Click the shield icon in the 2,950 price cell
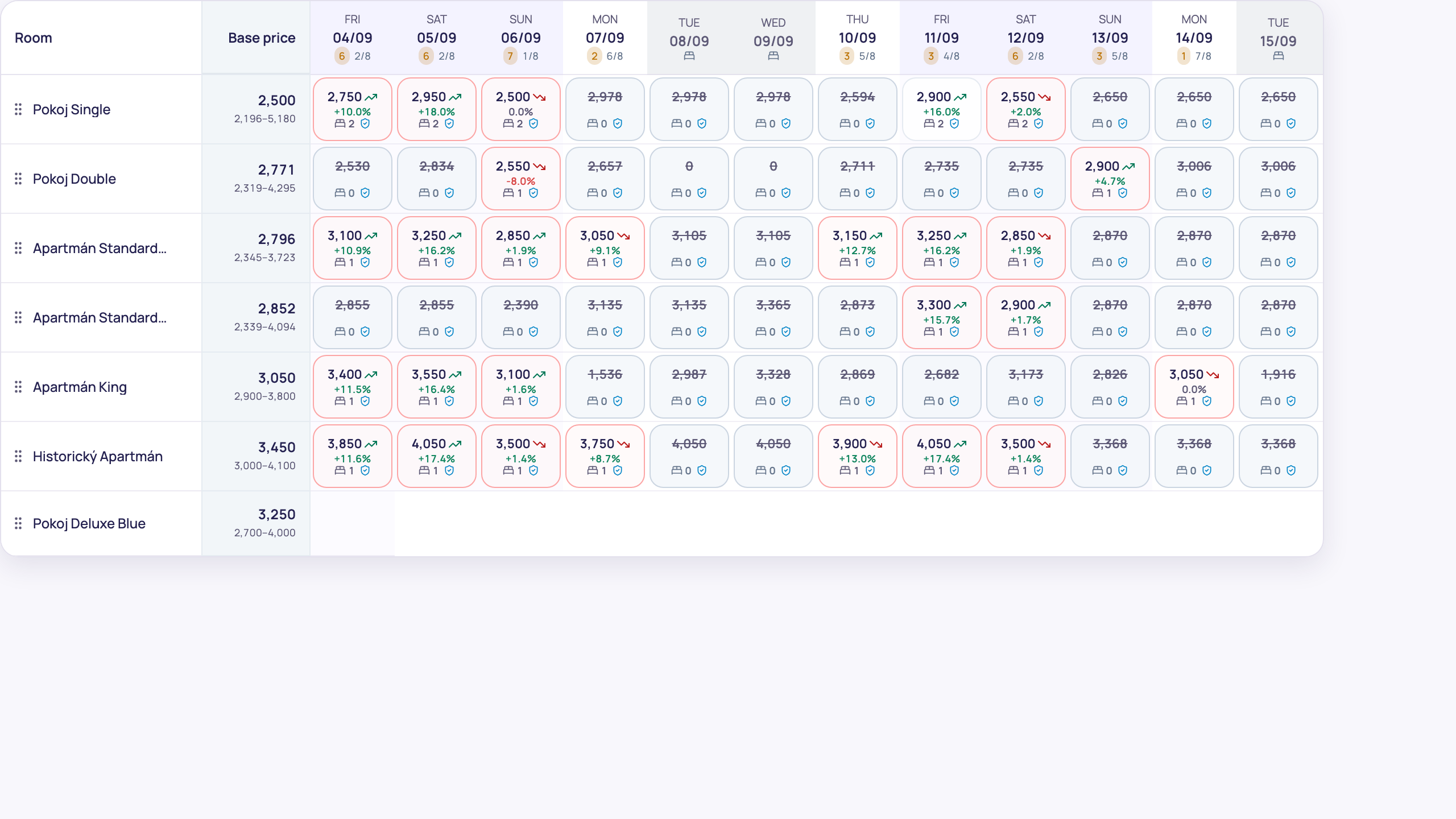The width and height of the screenshot is (1456, 819). coord(449,123)
